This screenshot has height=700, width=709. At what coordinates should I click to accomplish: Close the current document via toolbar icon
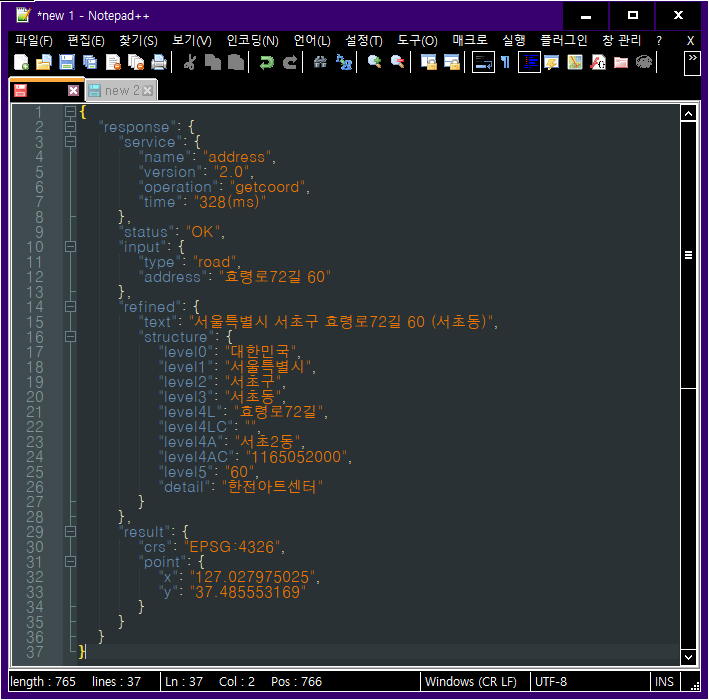pos(113,62)
